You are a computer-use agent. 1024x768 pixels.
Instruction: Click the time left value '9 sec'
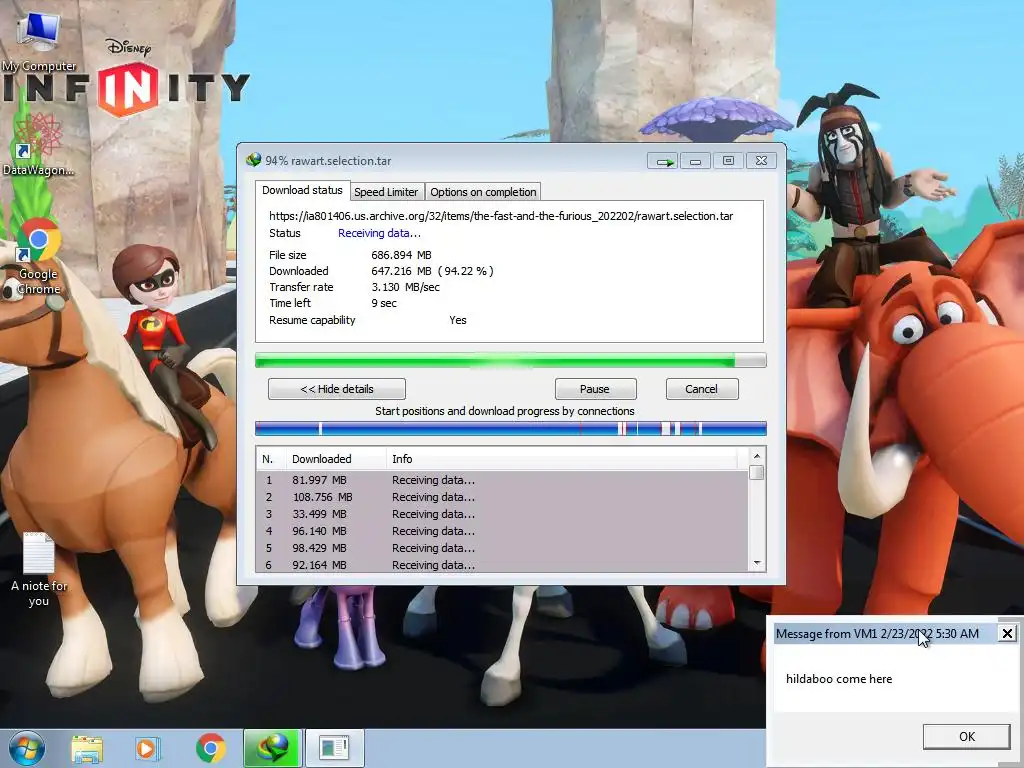pos(384,303)
